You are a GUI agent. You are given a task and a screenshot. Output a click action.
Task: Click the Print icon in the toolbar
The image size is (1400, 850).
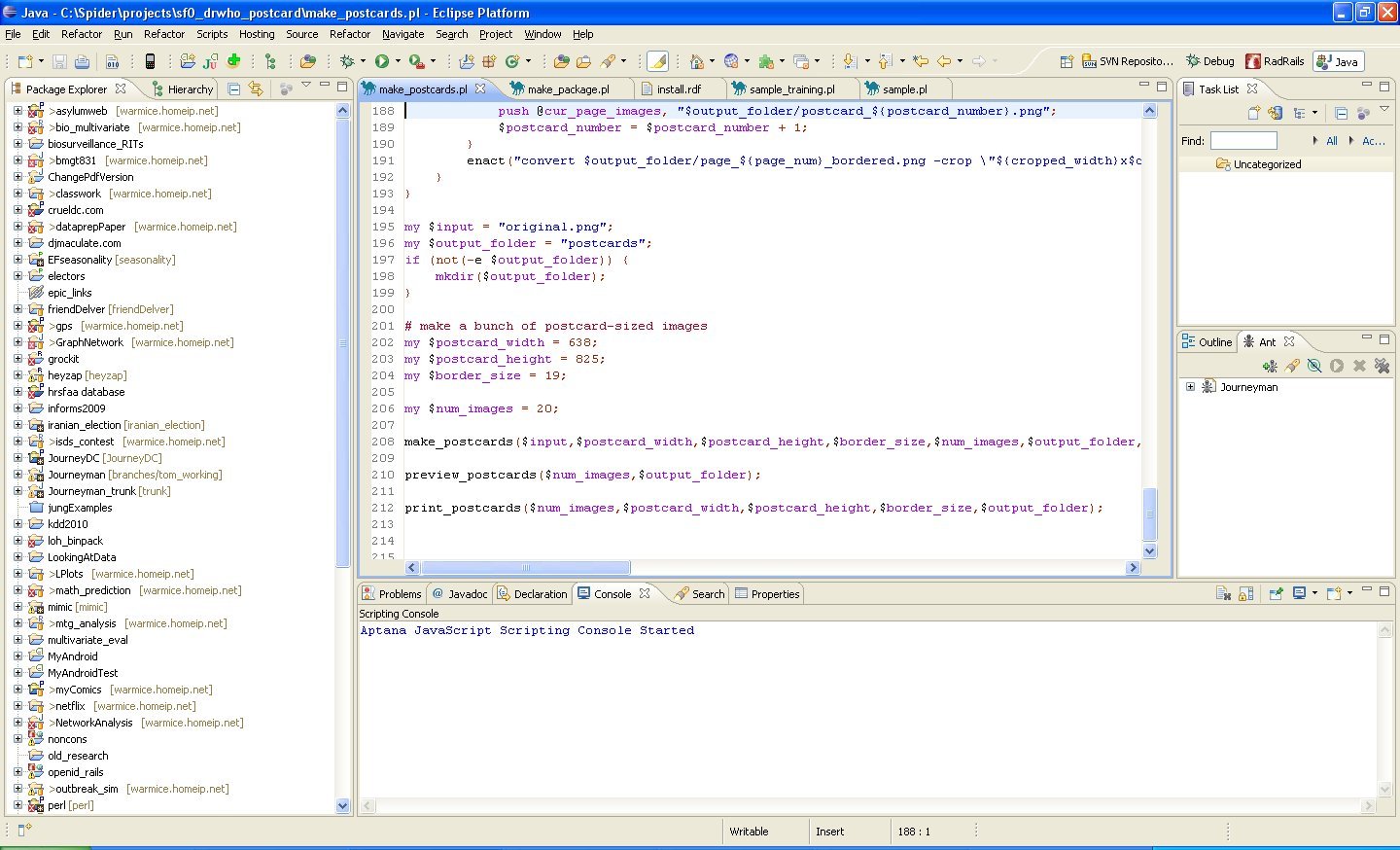pos(83,61)
